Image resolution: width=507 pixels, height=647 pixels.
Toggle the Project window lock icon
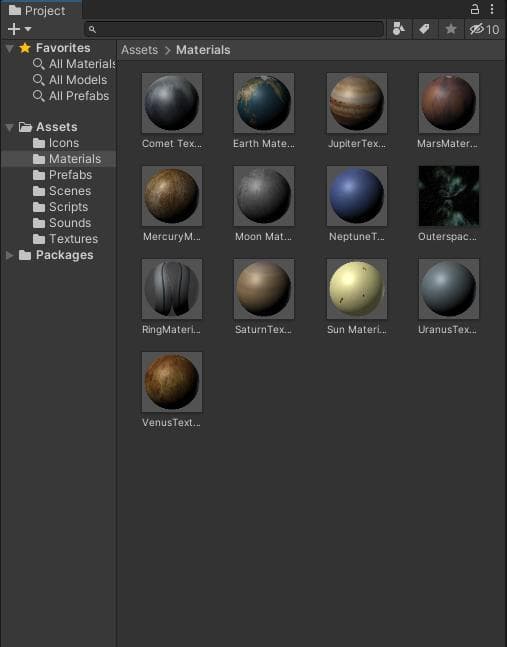pyautogui.click(x=475, y=9)
